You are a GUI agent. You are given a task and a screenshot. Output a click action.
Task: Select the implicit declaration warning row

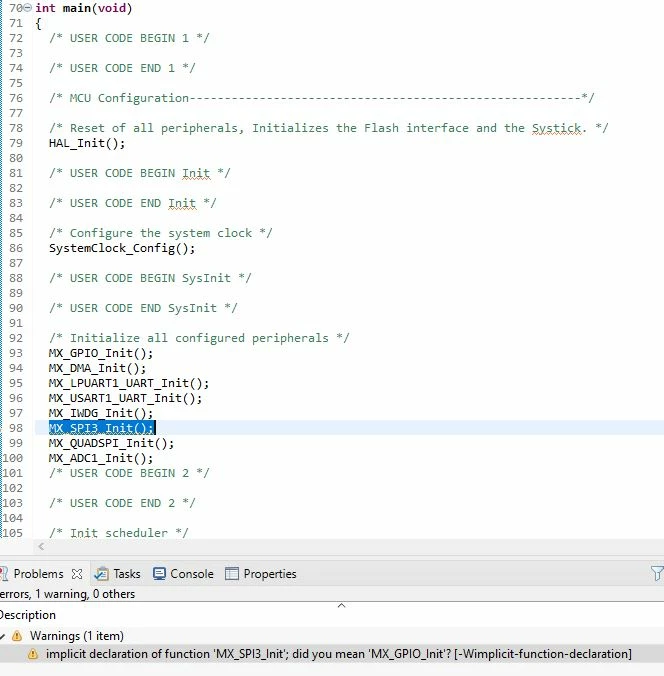332,654
